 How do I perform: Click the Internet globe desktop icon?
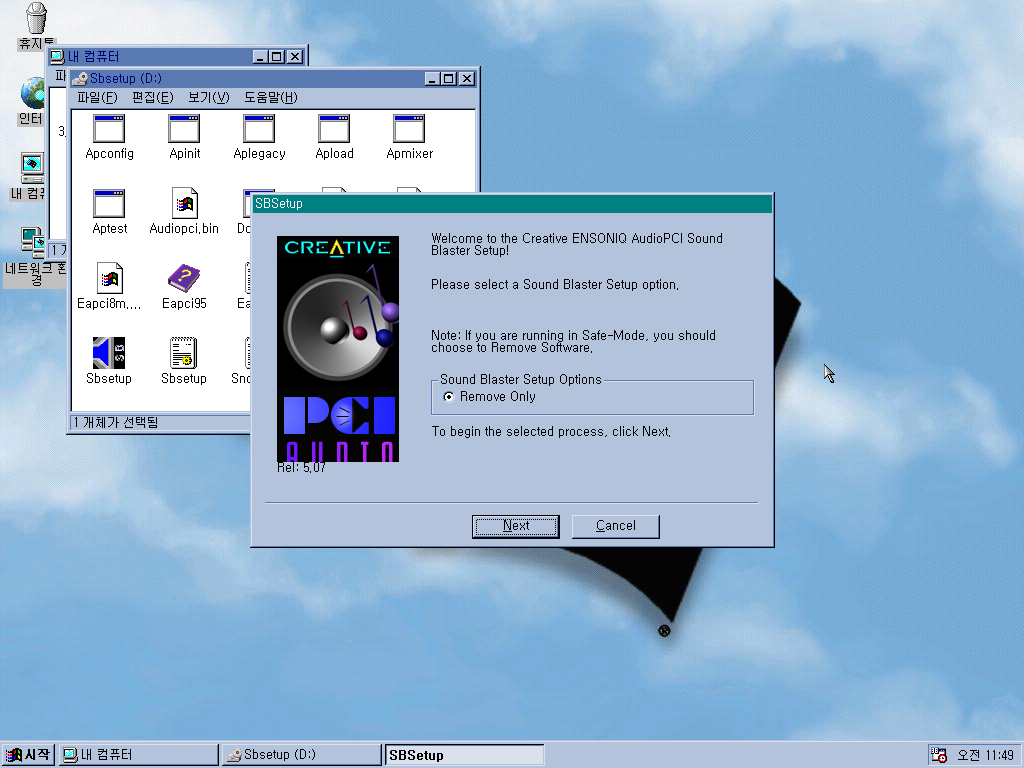pyautogui.click(x=31, y=93)
